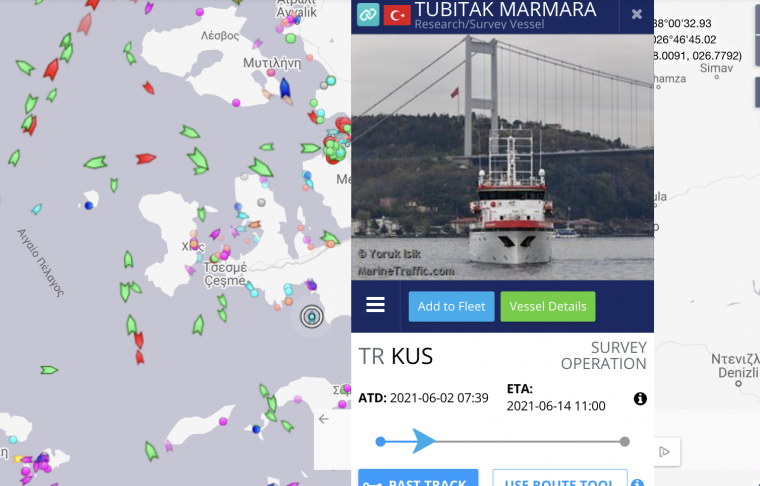The height and width of the screenshot is (486, 760).
Task: Click the blue dot marker on small island
Action: 89,206
